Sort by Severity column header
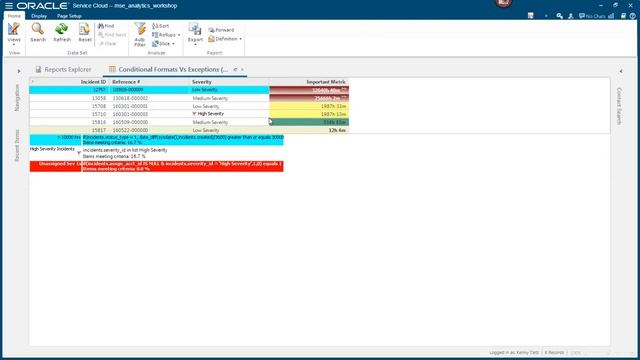The image size is (640, 360). pos(202,82)
